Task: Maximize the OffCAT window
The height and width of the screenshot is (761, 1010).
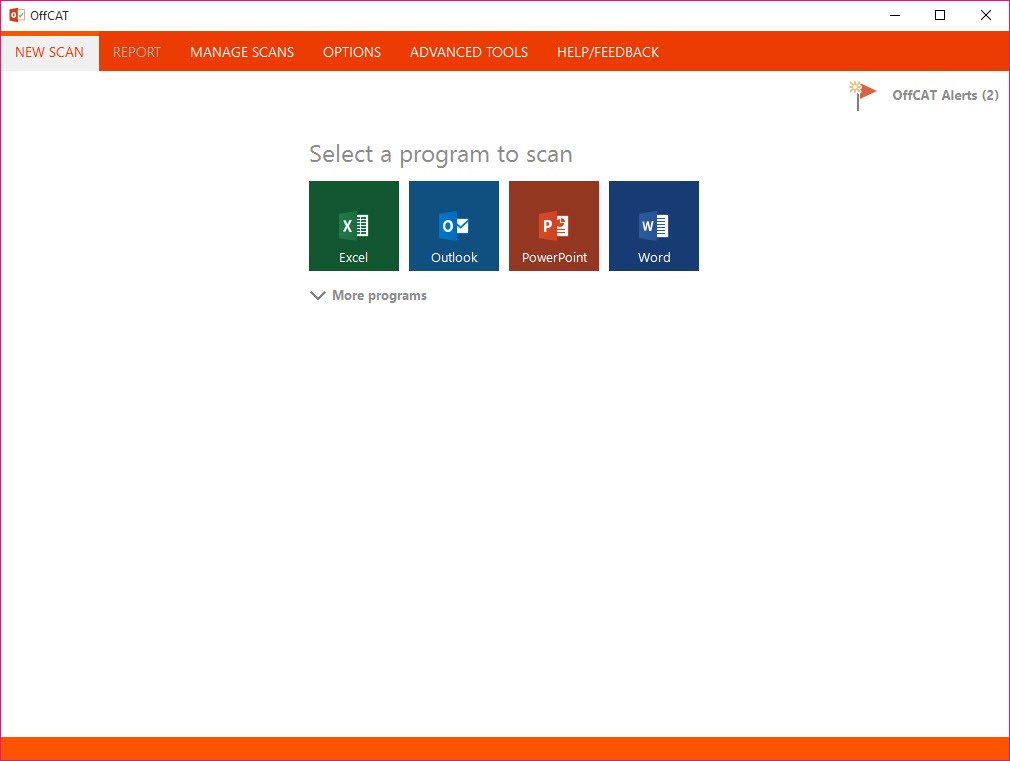Action: (940, 15)
